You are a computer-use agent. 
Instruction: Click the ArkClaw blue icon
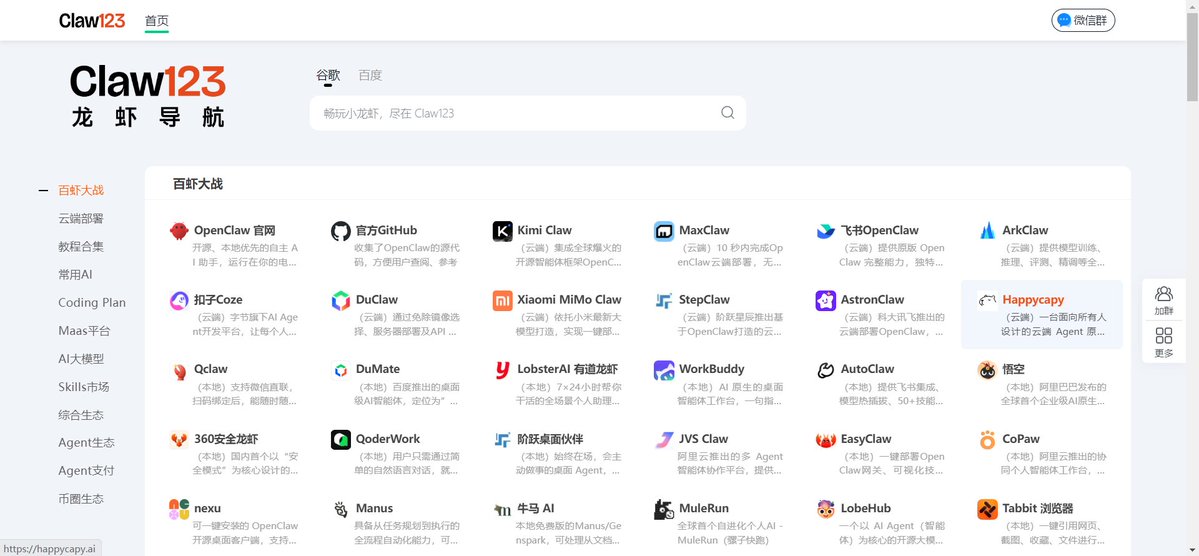pyautogui.click(x=987, y=231)
